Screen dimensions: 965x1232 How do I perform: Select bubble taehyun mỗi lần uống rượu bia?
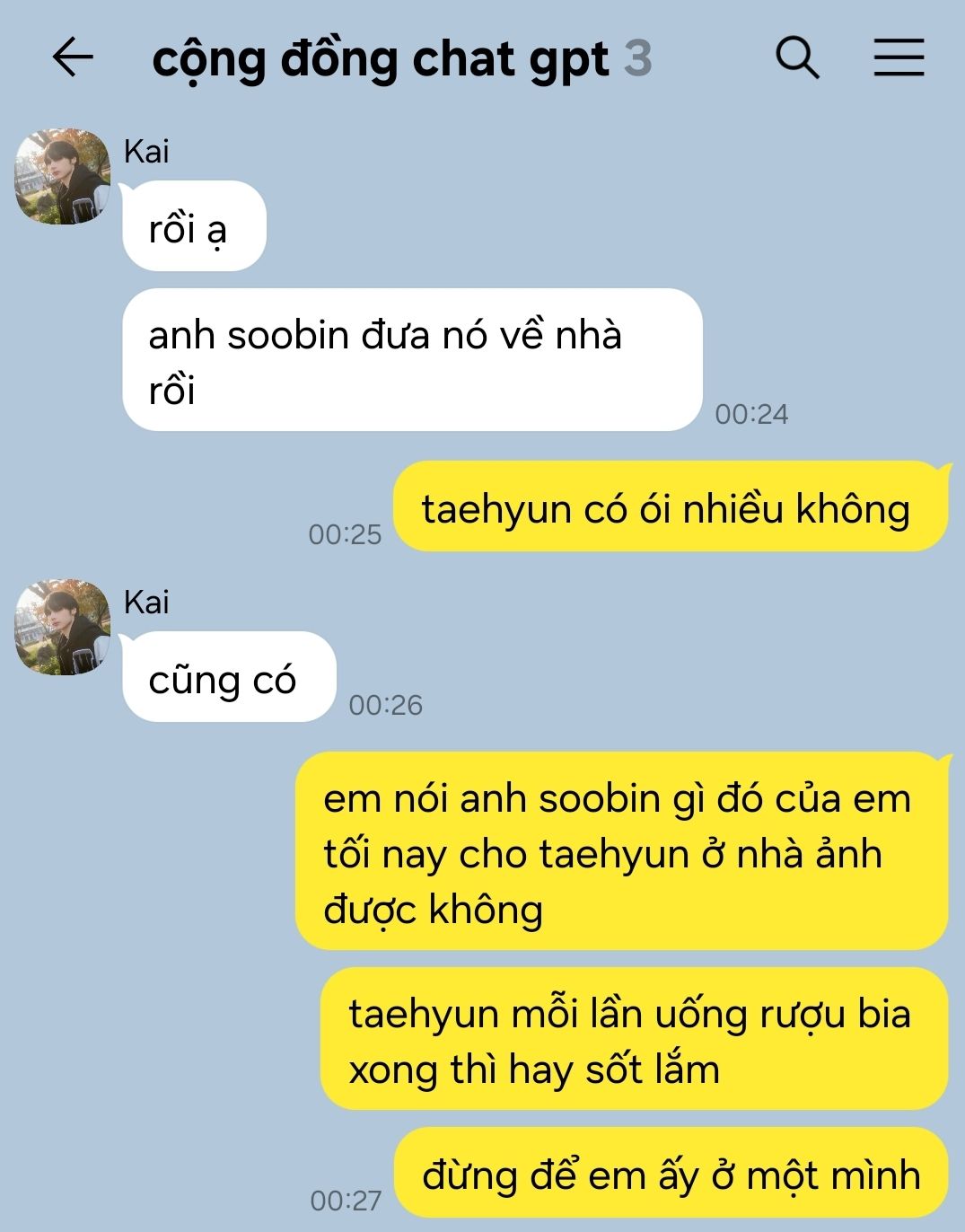tap(634, 1039)
